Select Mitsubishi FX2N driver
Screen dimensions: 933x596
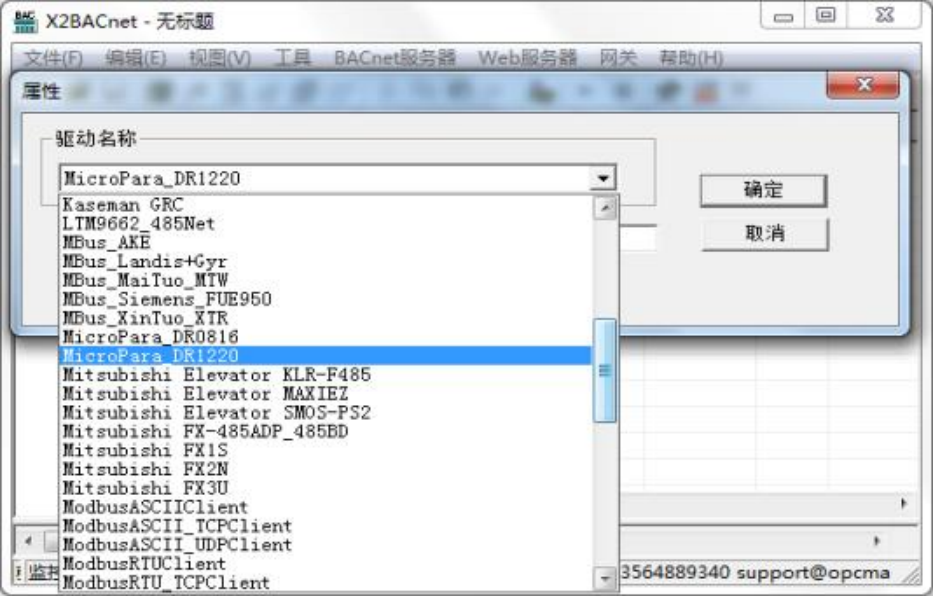325,469
